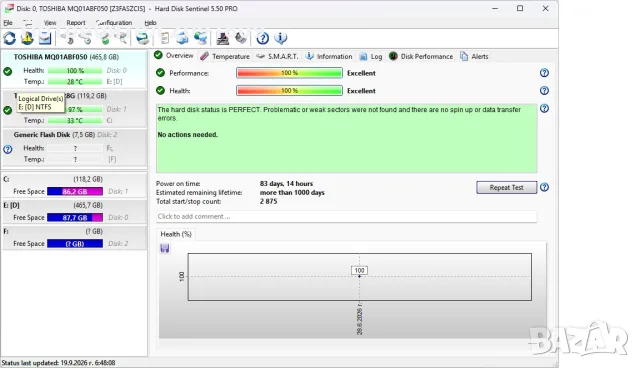Image resolution: width=640 pixels, height=368 pixels.
Task: Click the Performance 100 % bar
Action: tap(289, 73)
